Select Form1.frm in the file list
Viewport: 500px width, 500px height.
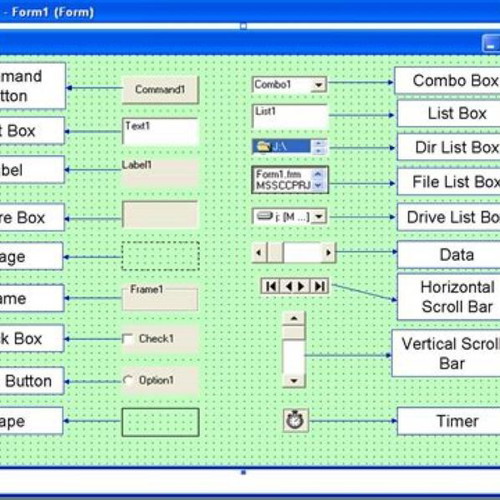click(x=279, y=174)
